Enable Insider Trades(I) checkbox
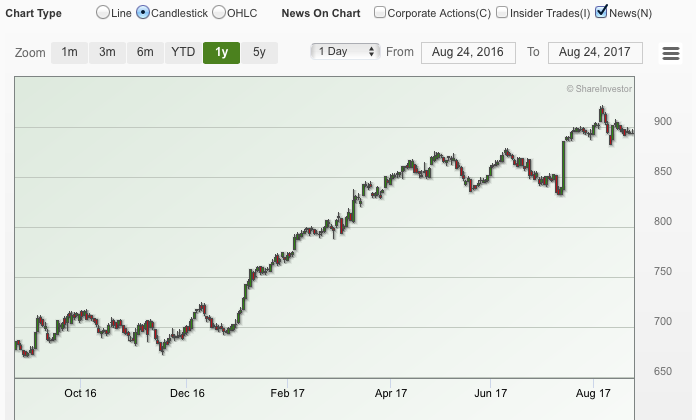Viewport: 696px width, 420px height. pyautogui.click(x=503, y=13)
